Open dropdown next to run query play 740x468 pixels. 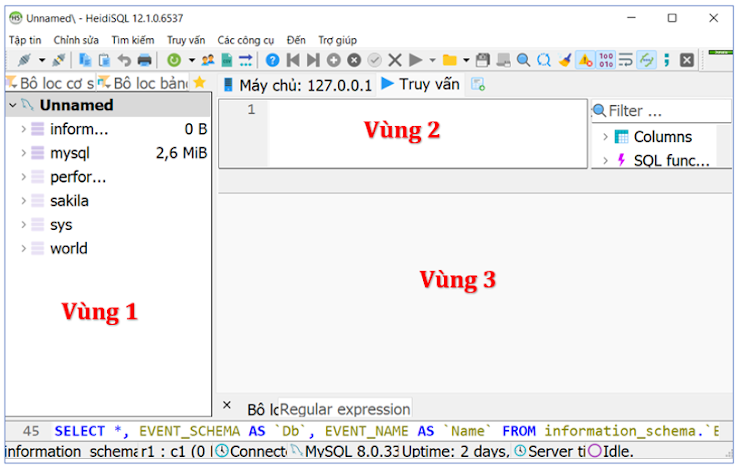pos(432,60)
